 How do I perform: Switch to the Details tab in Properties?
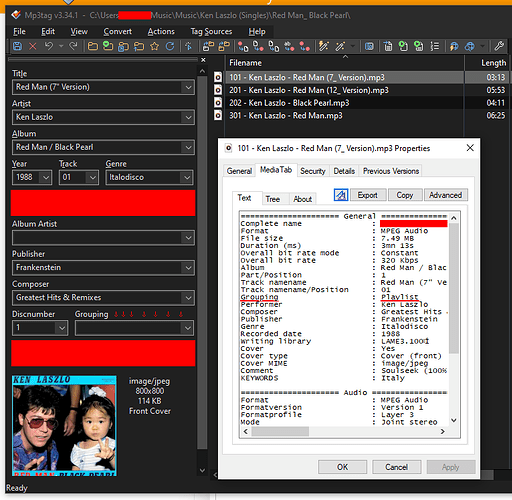click(x=344, y=171)
